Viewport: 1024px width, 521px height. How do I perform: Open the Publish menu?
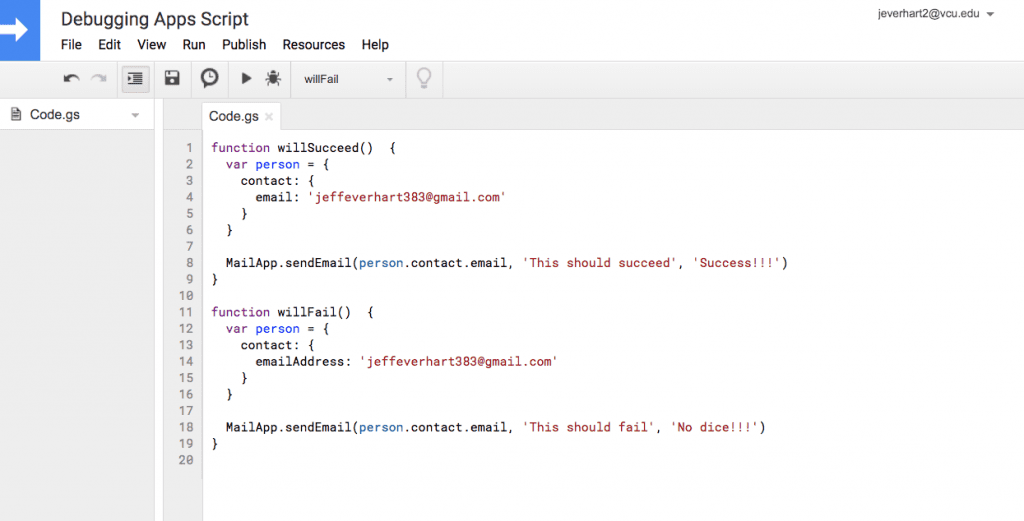pos(244,44)
